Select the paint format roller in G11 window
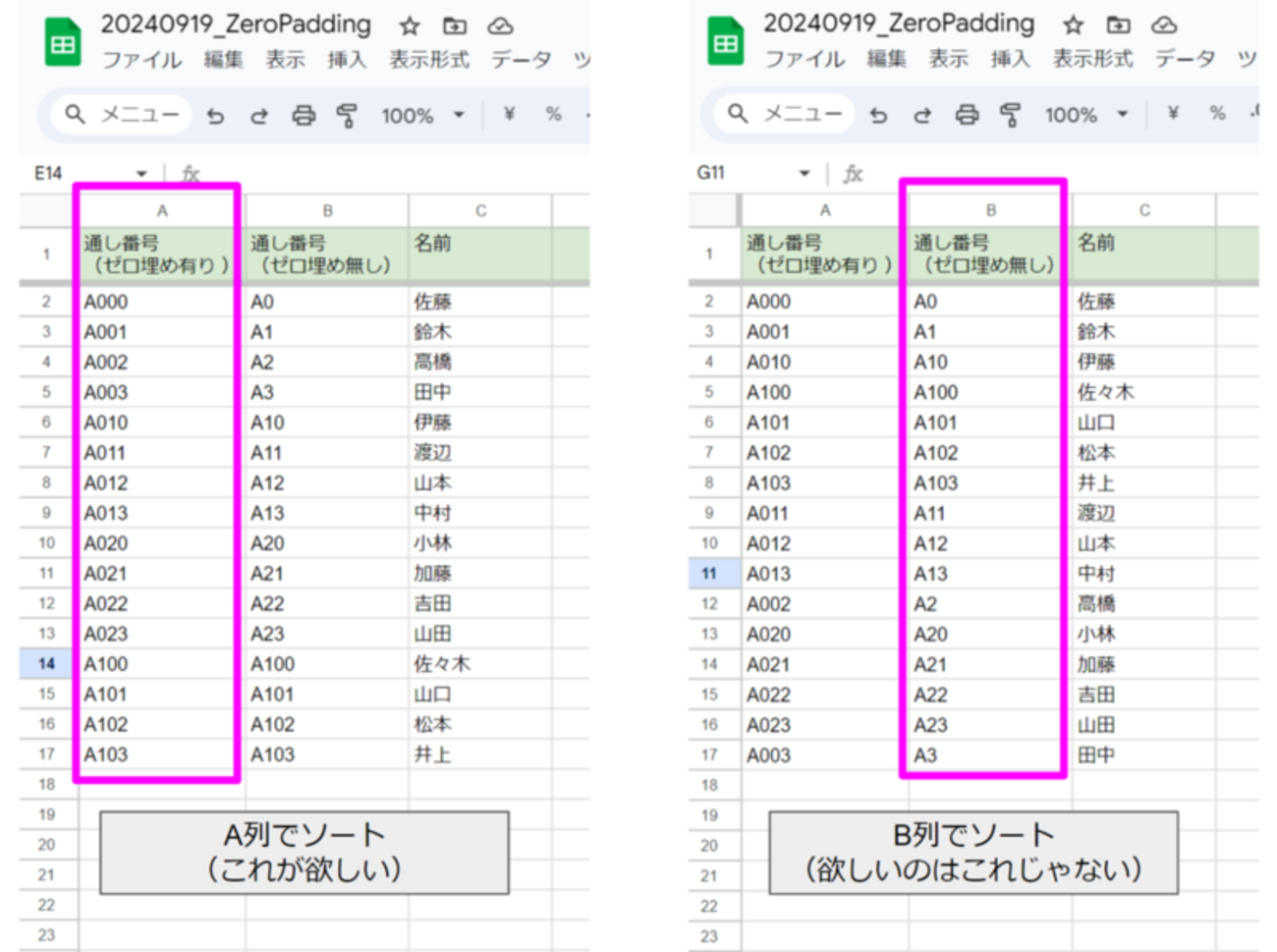 pyautogui.click(x=1010, y=115)
